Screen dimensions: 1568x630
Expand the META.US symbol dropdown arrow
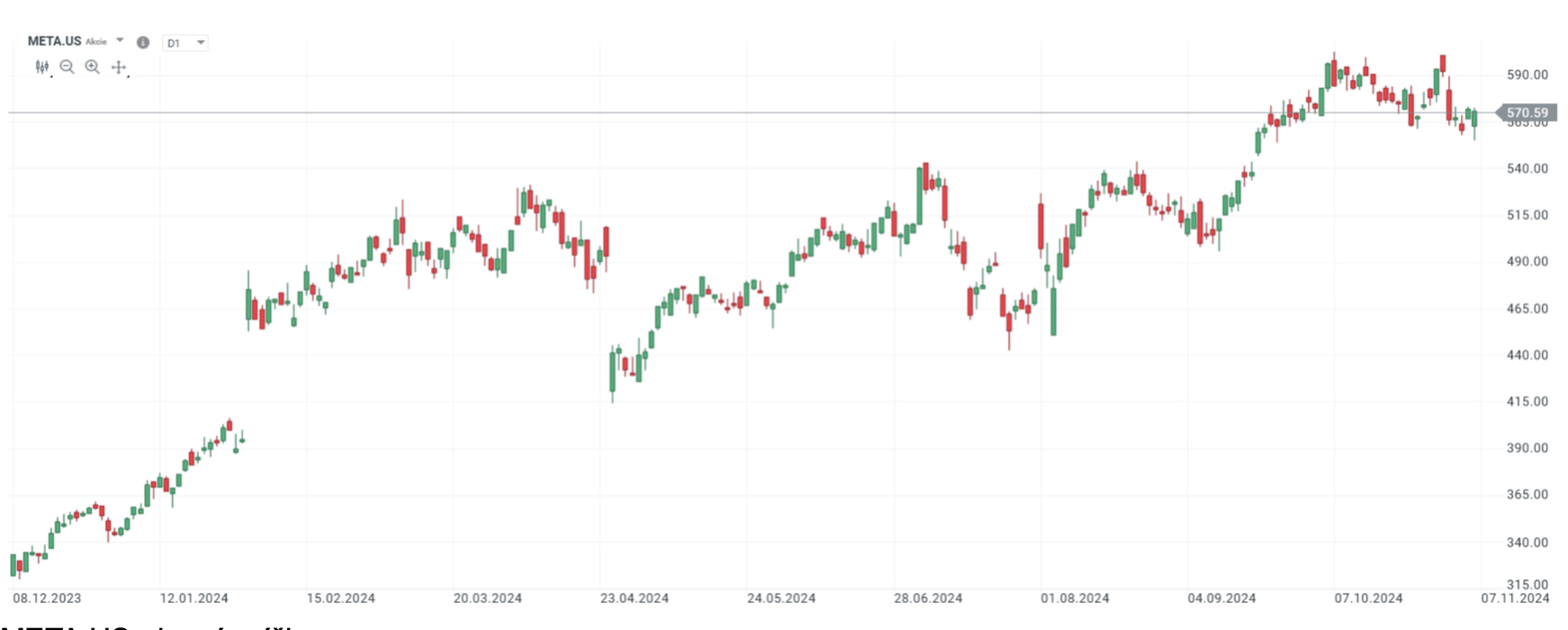[x=120, y=40]
